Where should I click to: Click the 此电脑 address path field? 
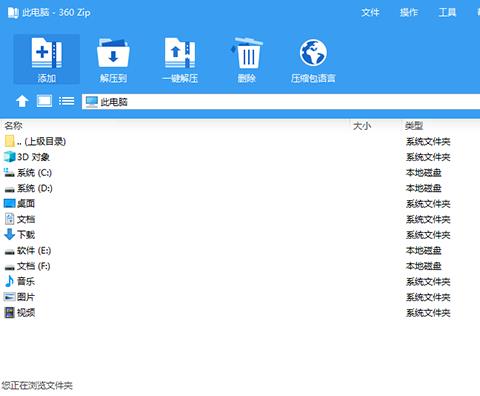[x=281, y=102]
